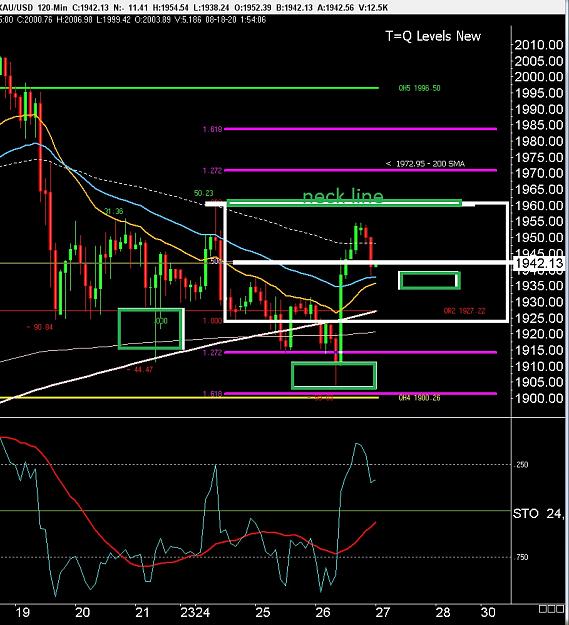Select the current price label 1942.13
This screenshot has height=625, width=569.
click(539, 263)
